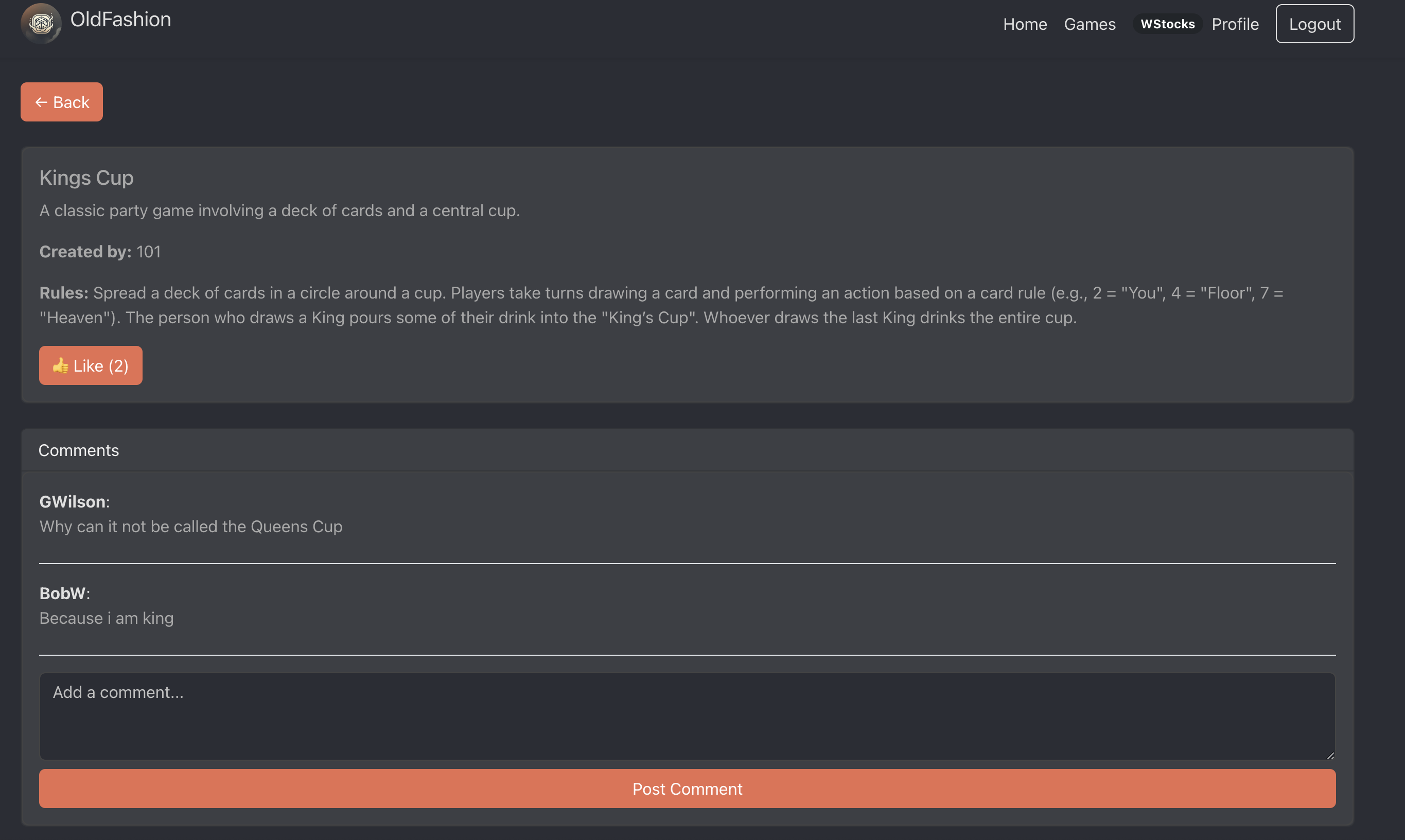Click the WStocks username badge

(x=1167, y=24)
